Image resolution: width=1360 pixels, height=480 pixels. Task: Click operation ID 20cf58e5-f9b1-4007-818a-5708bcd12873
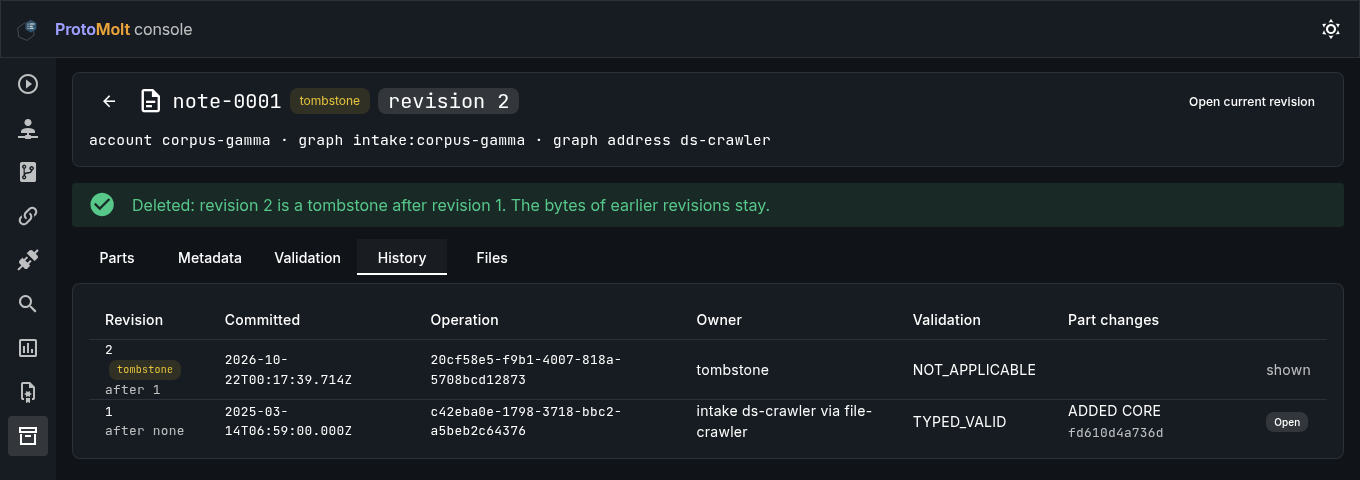coord(526,369)
